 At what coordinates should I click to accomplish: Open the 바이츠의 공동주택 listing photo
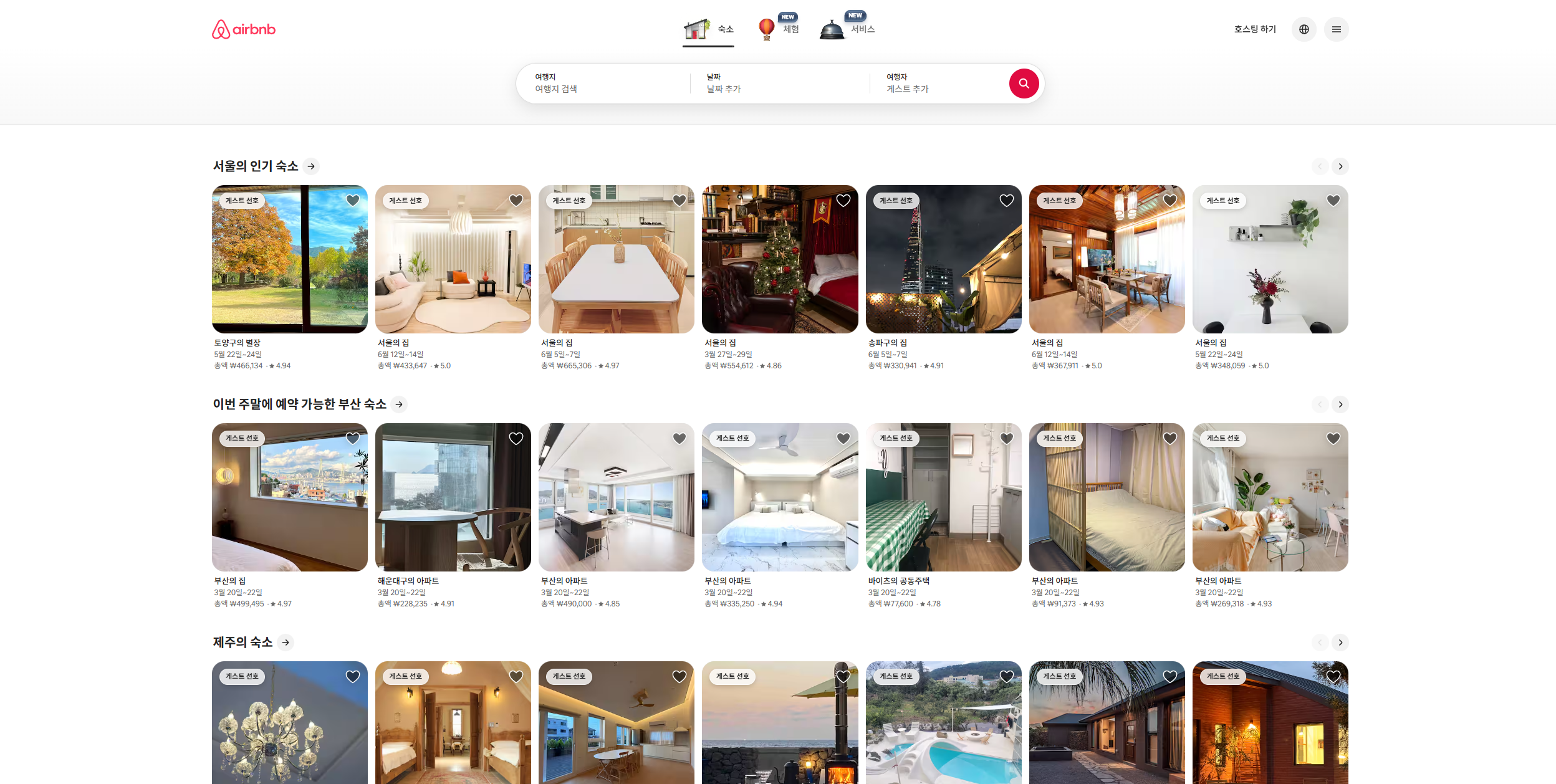pyautogui.click(x=943, y=497)
